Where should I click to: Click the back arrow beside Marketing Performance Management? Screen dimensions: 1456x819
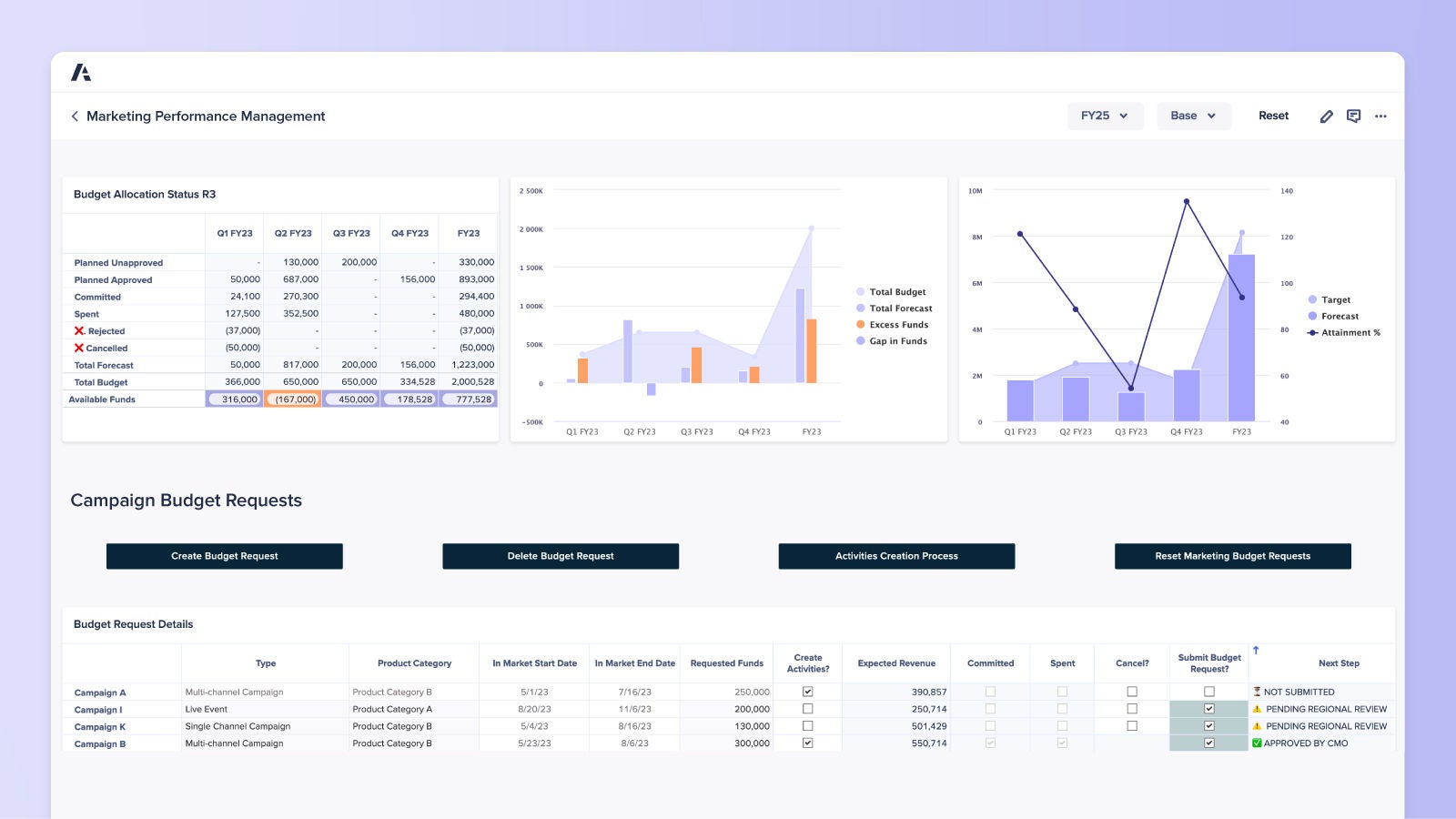click(74, 116)
